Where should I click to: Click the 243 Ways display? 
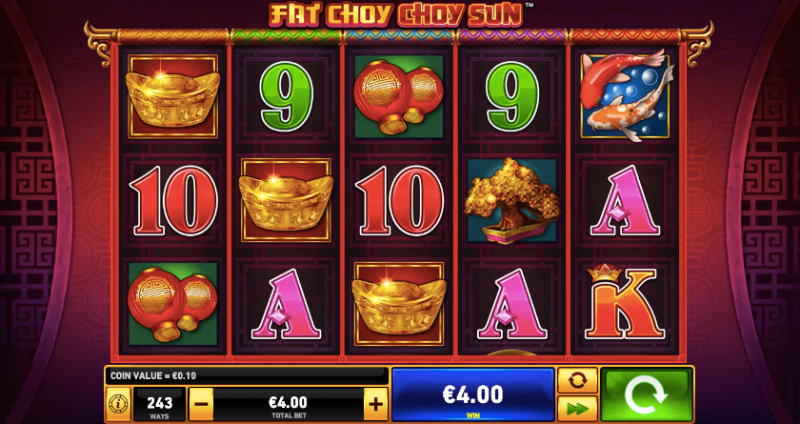tap(159, 404)
